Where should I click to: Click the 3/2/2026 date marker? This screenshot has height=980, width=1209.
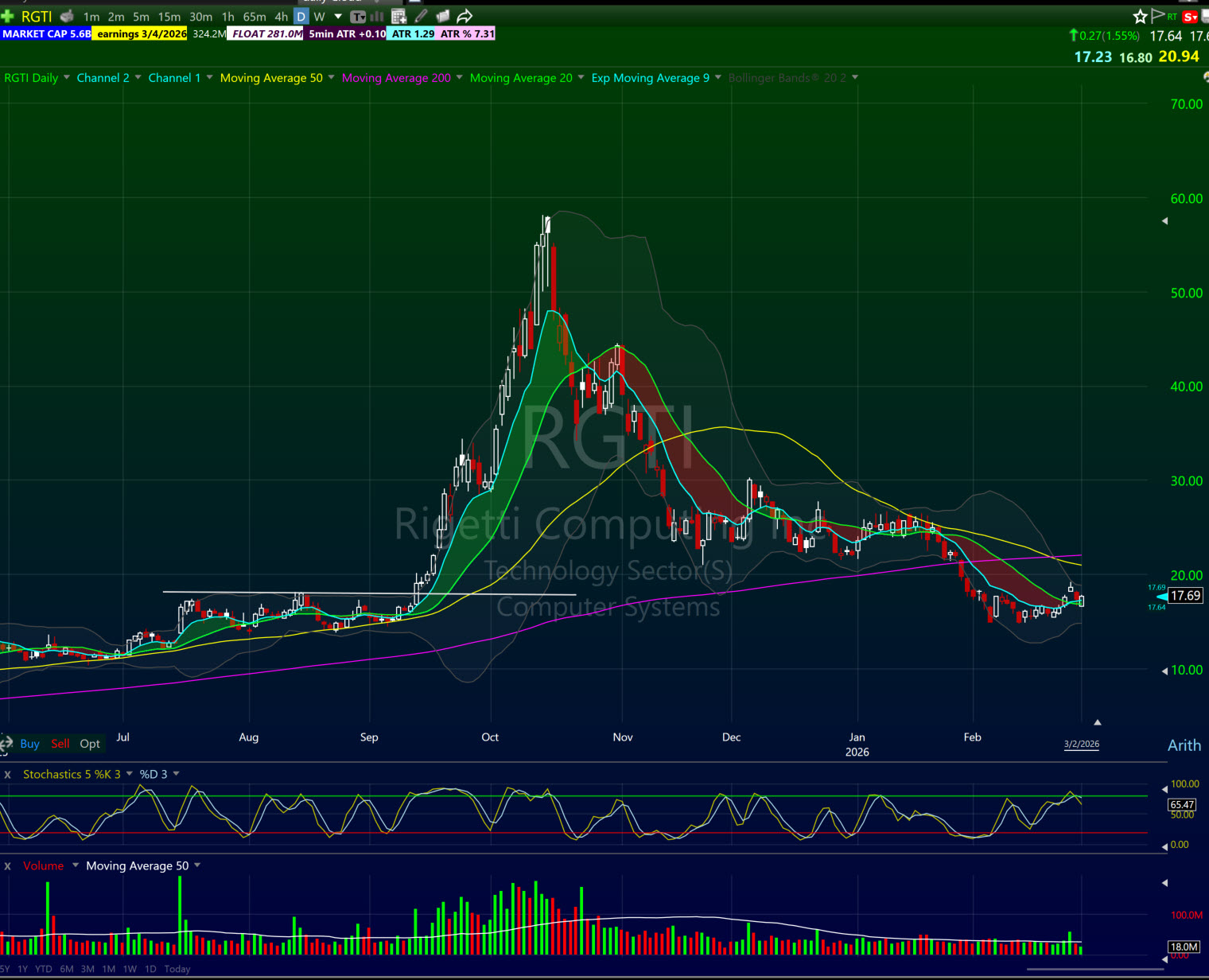(x=1082, y=745)
